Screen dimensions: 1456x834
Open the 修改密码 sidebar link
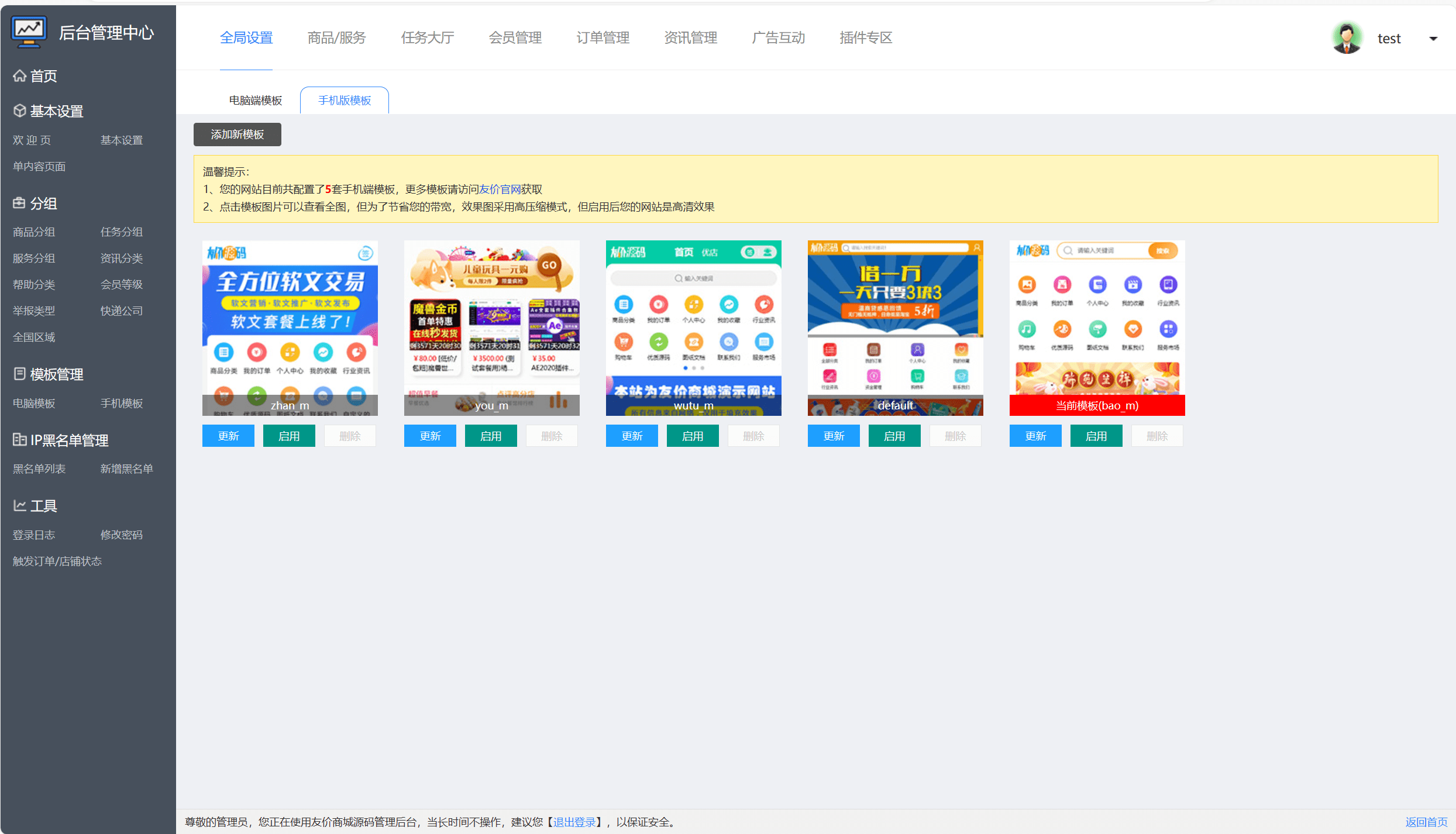coord(122,535)
